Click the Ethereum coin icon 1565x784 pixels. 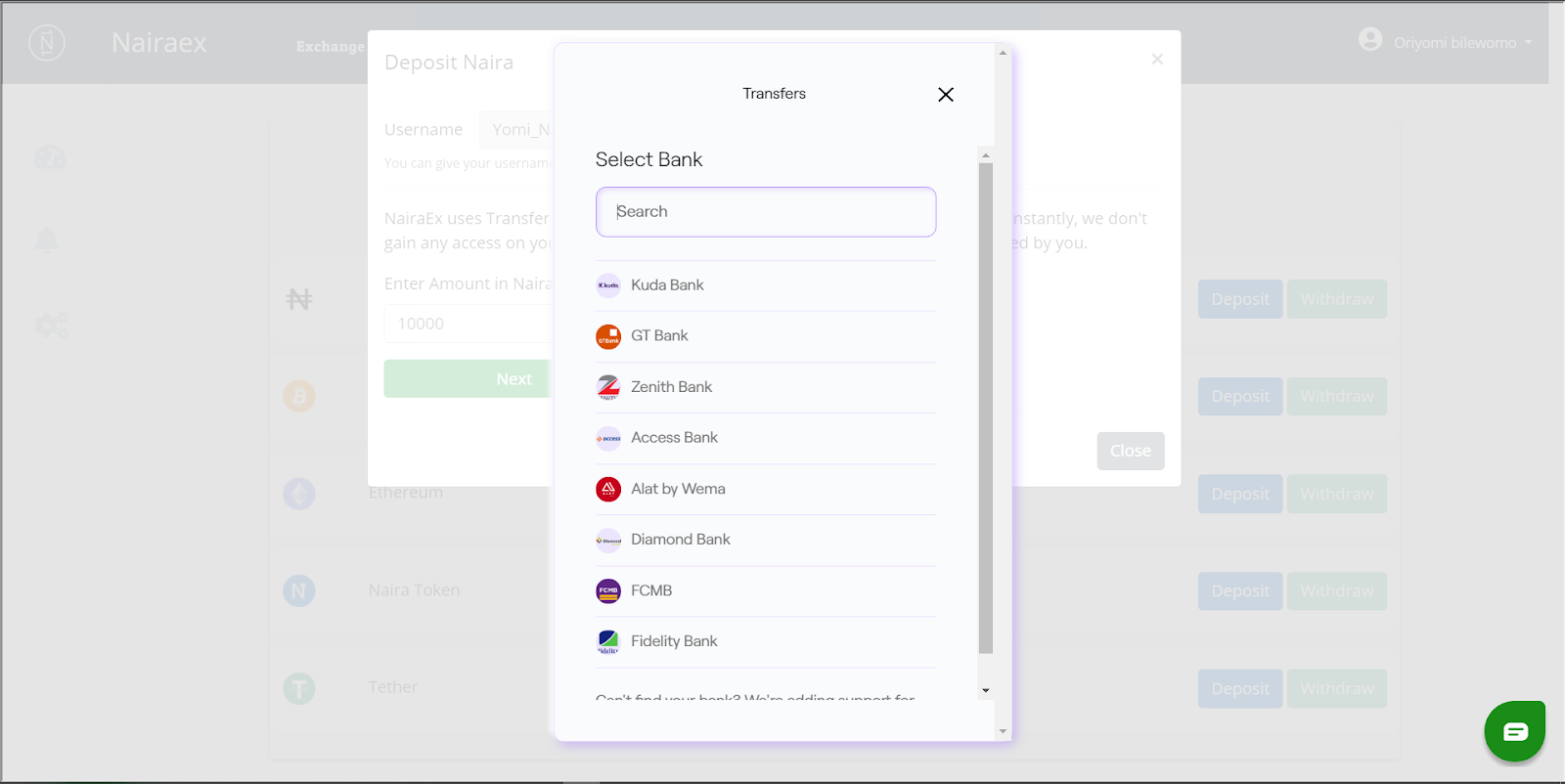tap(299, 494)
